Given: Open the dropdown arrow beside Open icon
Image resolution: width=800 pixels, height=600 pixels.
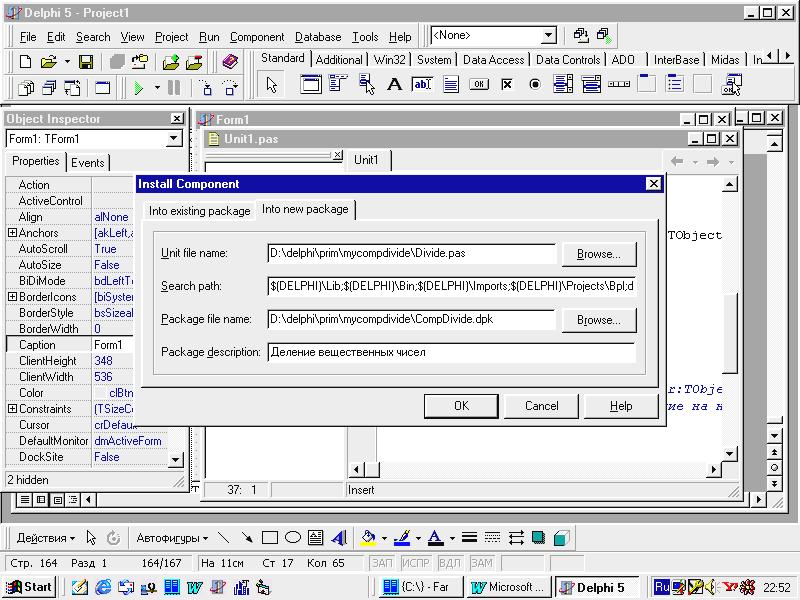Looking at the screenshot, I should [67, 62].
